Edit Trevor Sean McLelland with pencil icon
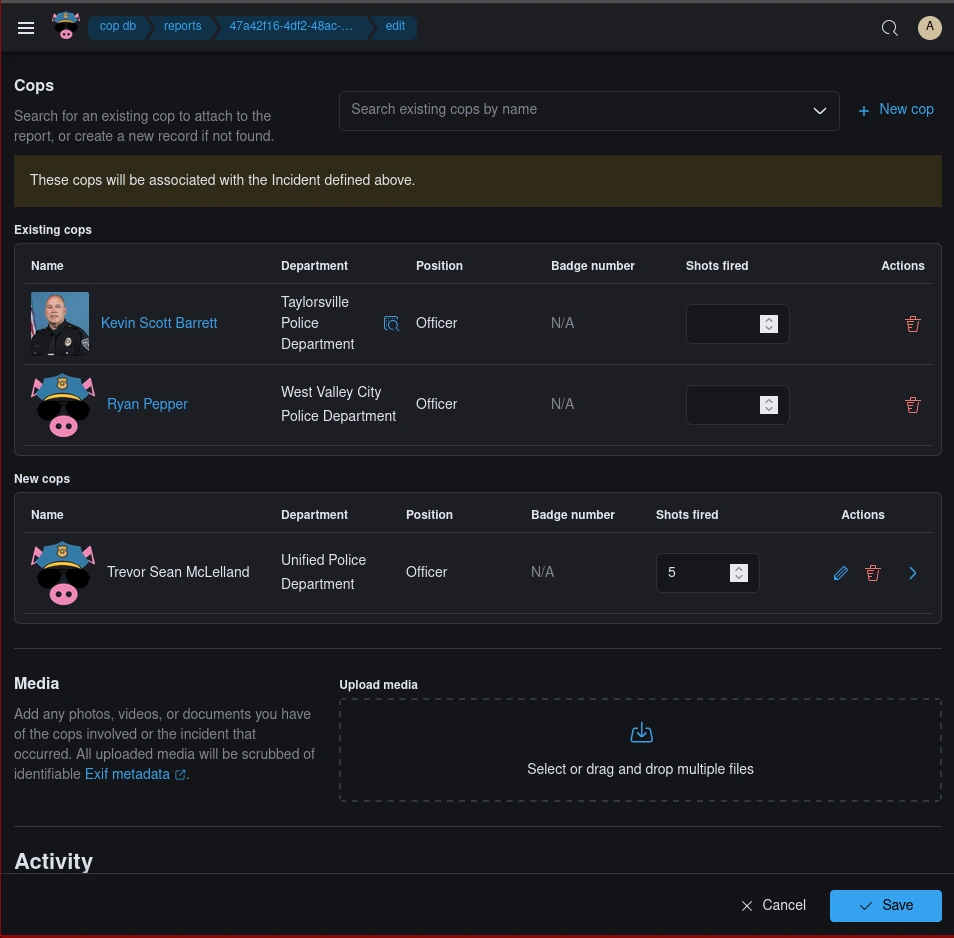 click(840, 573)
